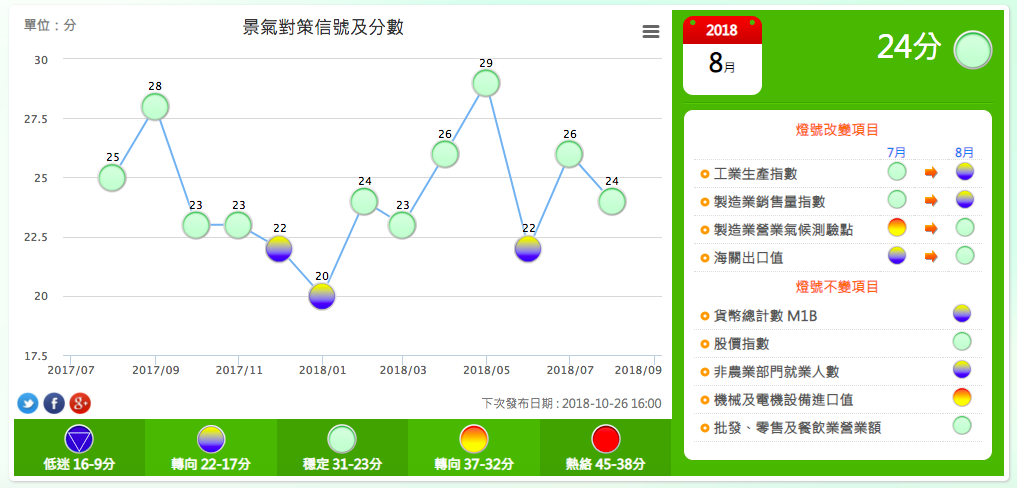This screenshot has width=1017, height=488.
Task: Click 工業生產指數 August yellow-blue light
Action: (964, 172)
